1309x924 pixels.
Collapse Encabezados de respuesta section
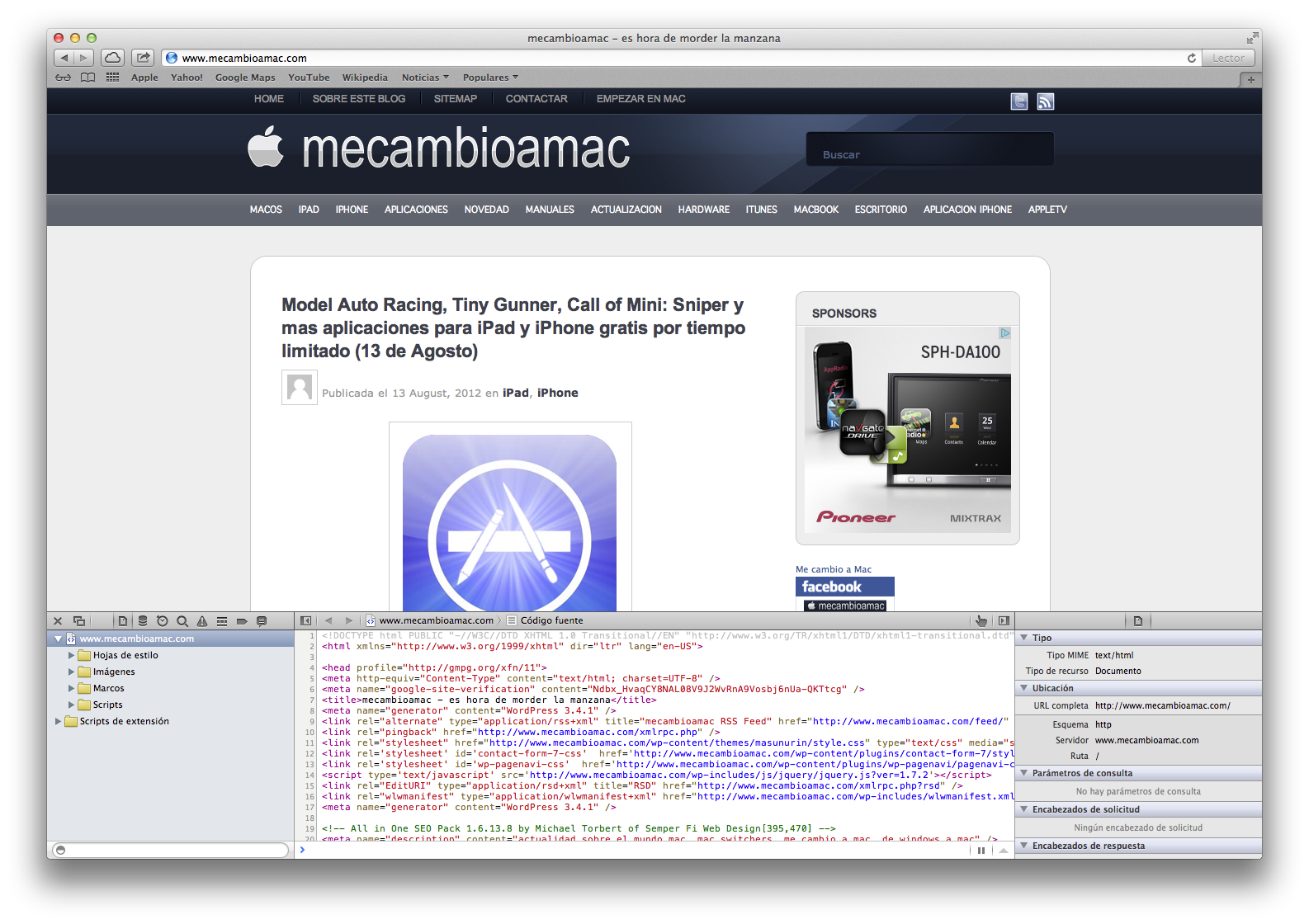[1024, 846]
